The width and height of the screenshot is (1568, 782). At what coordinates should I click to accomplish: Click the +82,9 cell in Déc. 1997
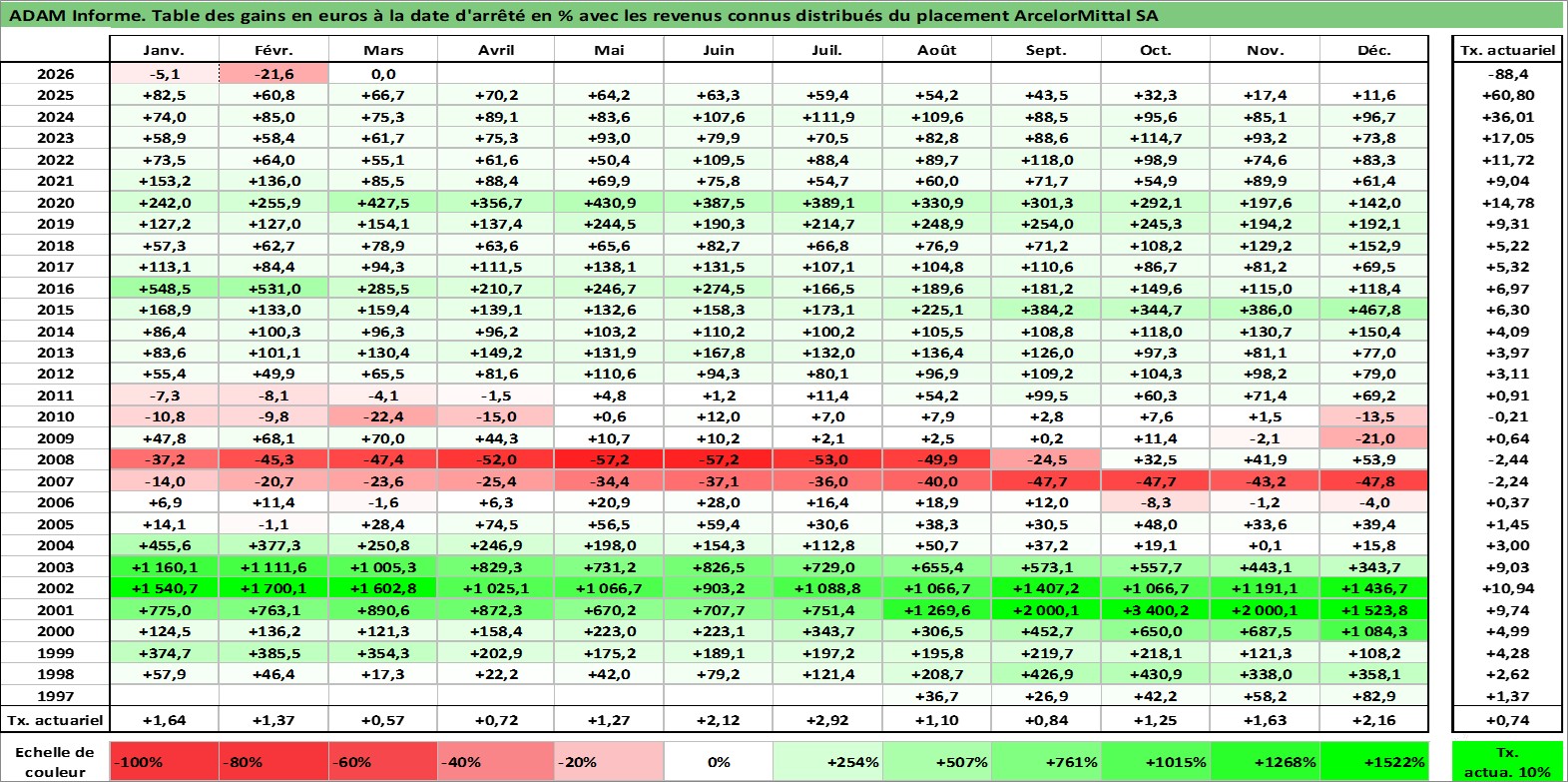(x=1374, y=696)
